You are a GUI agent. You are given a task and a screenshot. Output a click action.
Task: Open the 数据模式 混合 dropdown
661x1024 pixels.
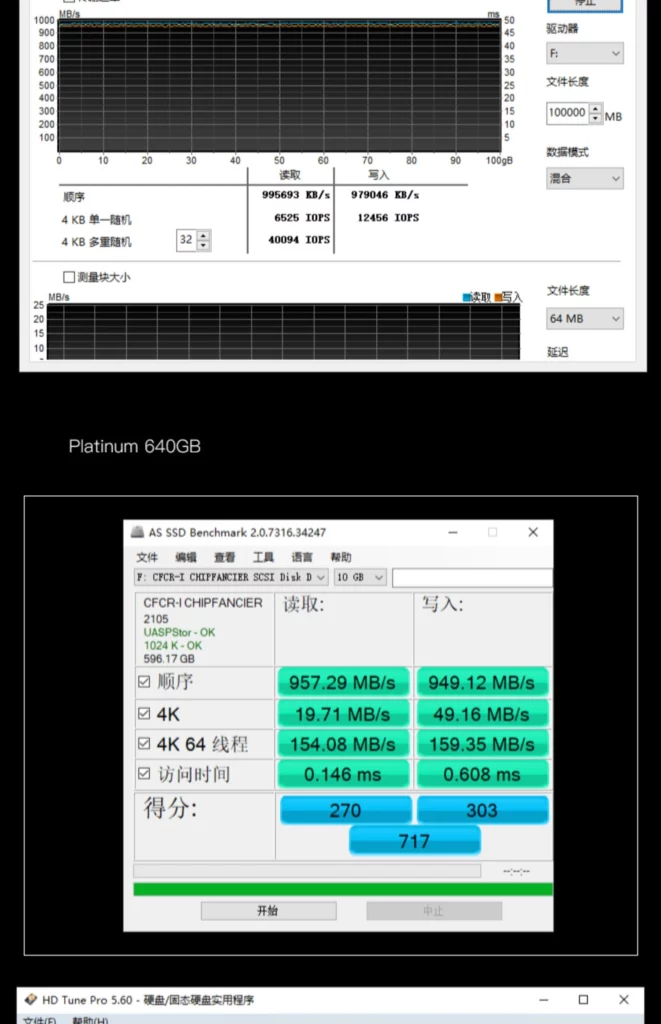coord(585,178)
